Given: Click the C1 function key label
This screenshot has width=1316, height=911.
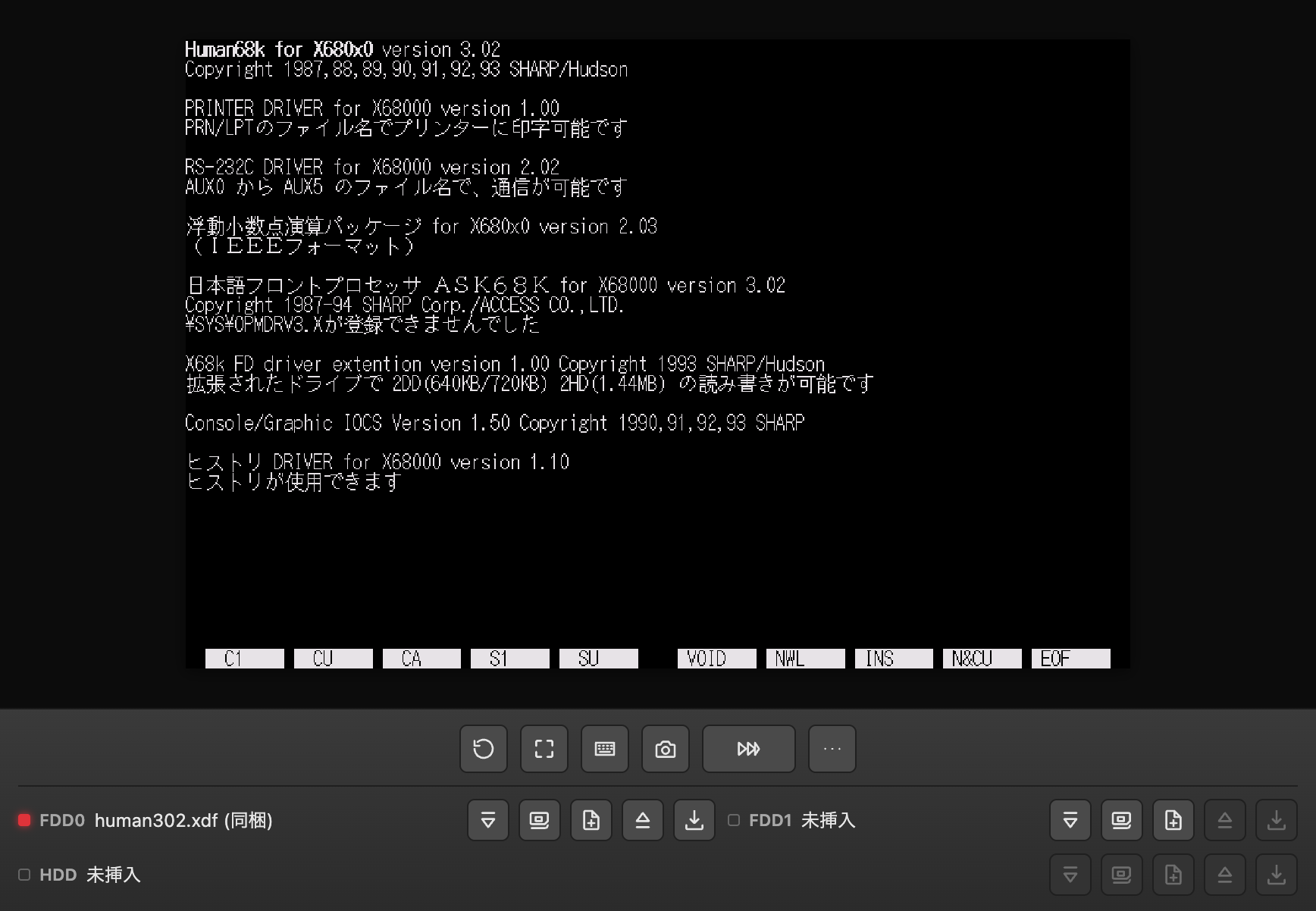Looking at the screenshot, I should click(245, 659).
